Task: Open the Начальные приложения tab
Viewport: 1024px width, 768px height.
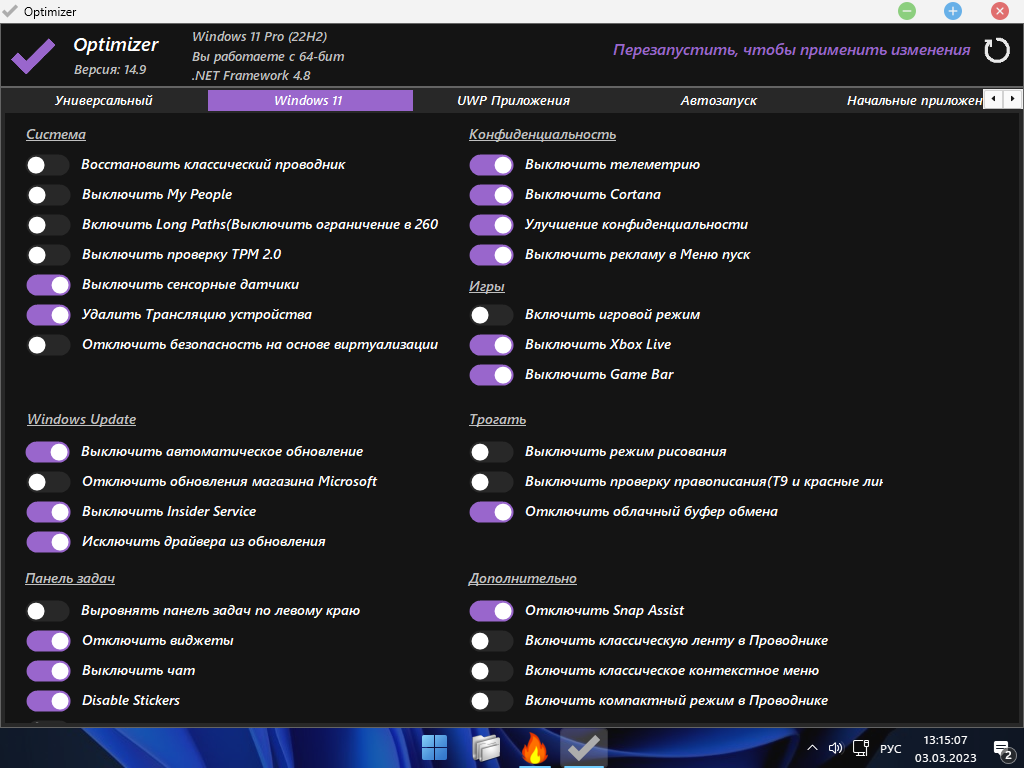Action: click(x=914, y=101)
